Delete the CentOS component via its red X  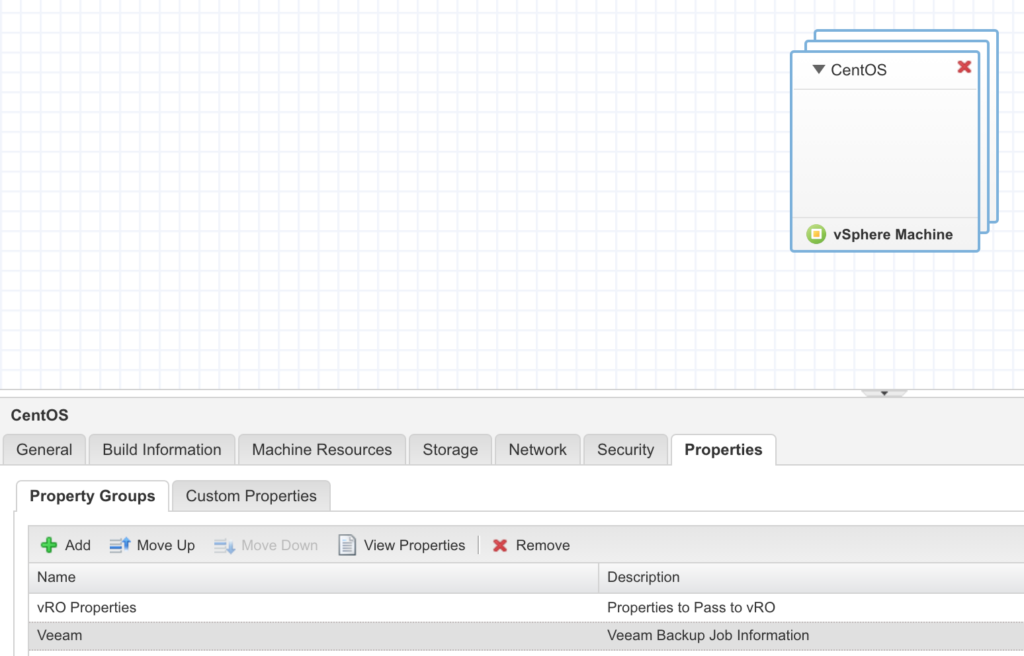pyautogui.click(x=963, y=67)
